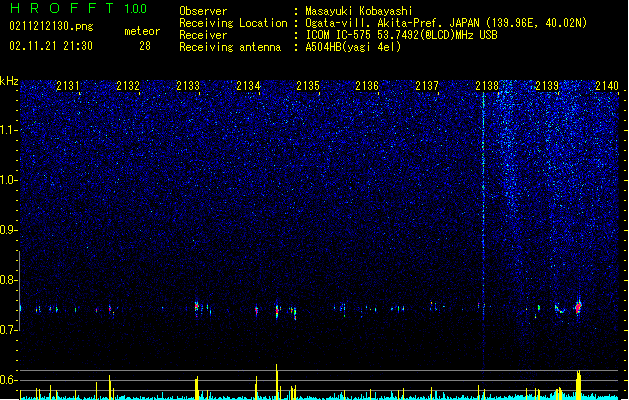Click the 0.7 frequency axis label
Screen dimensions: 629x400
click(x=9, y=330)
